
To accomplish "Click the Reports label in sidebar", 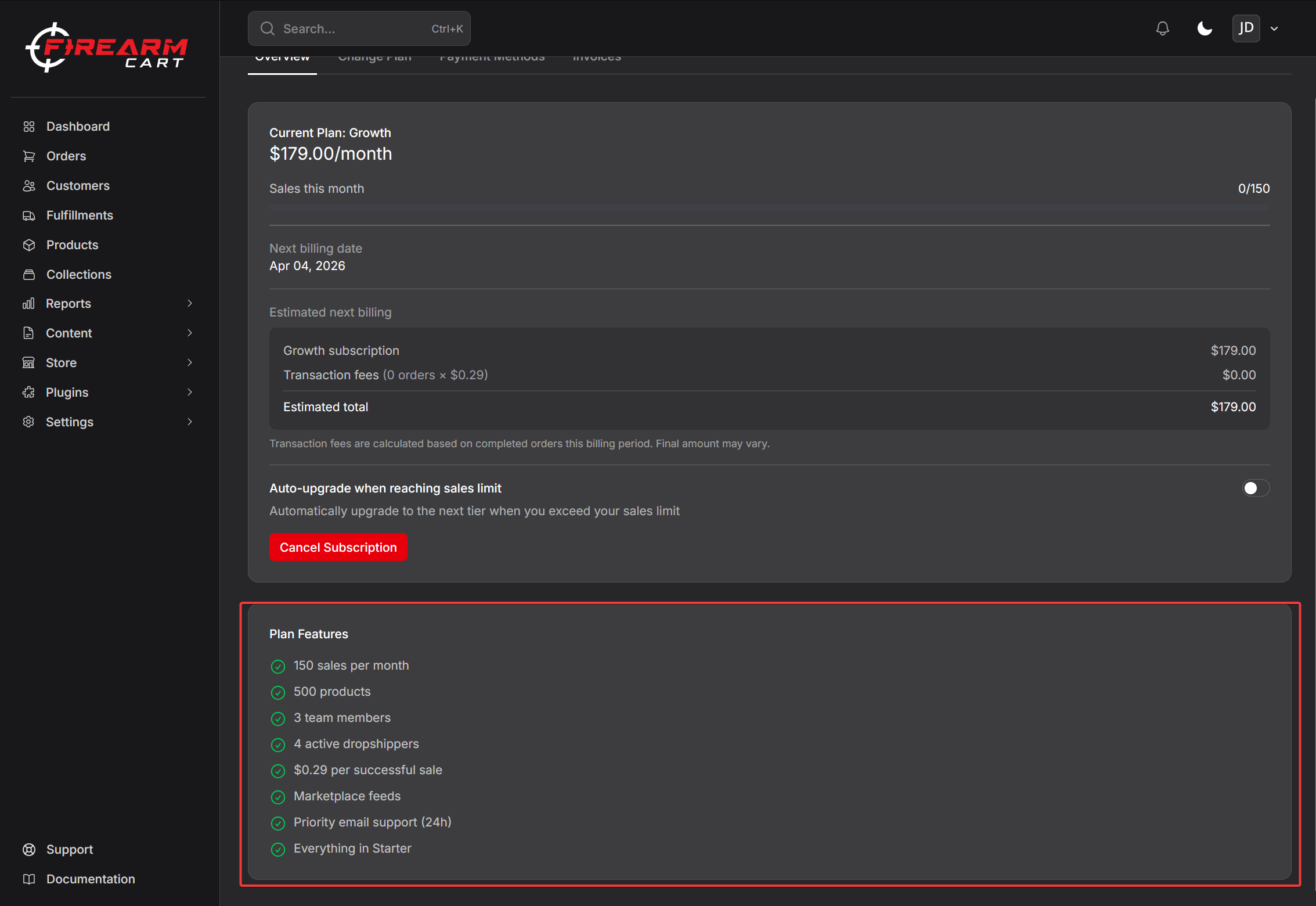I will pyautogui.click(x=68, y=304).
